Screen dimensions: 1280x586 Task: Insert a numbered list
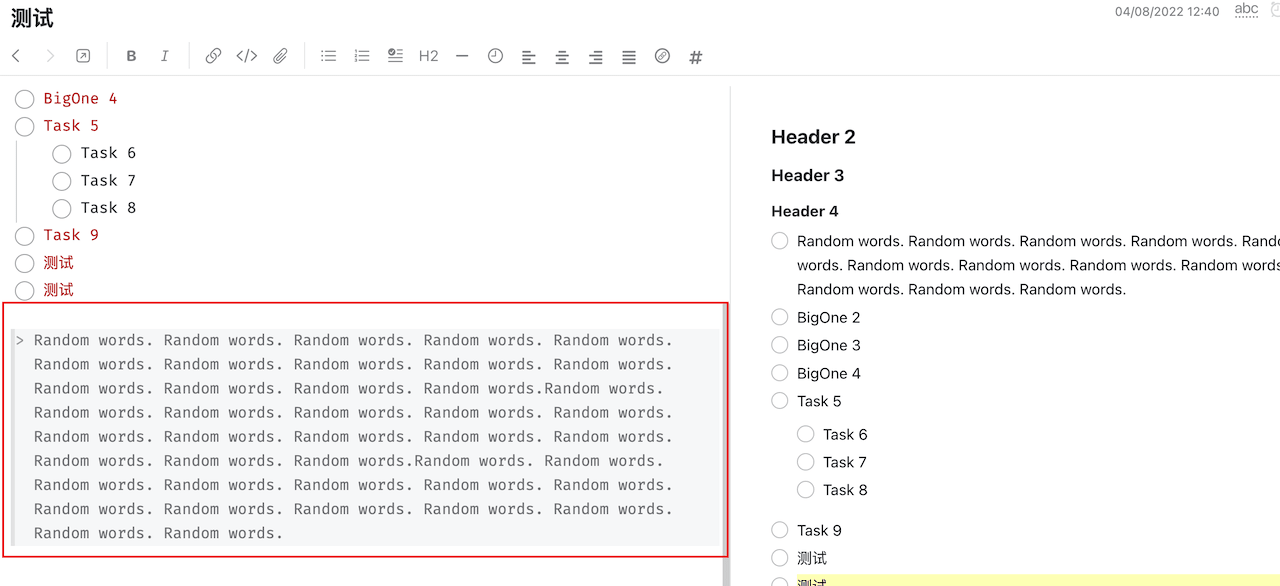point(362,56)
